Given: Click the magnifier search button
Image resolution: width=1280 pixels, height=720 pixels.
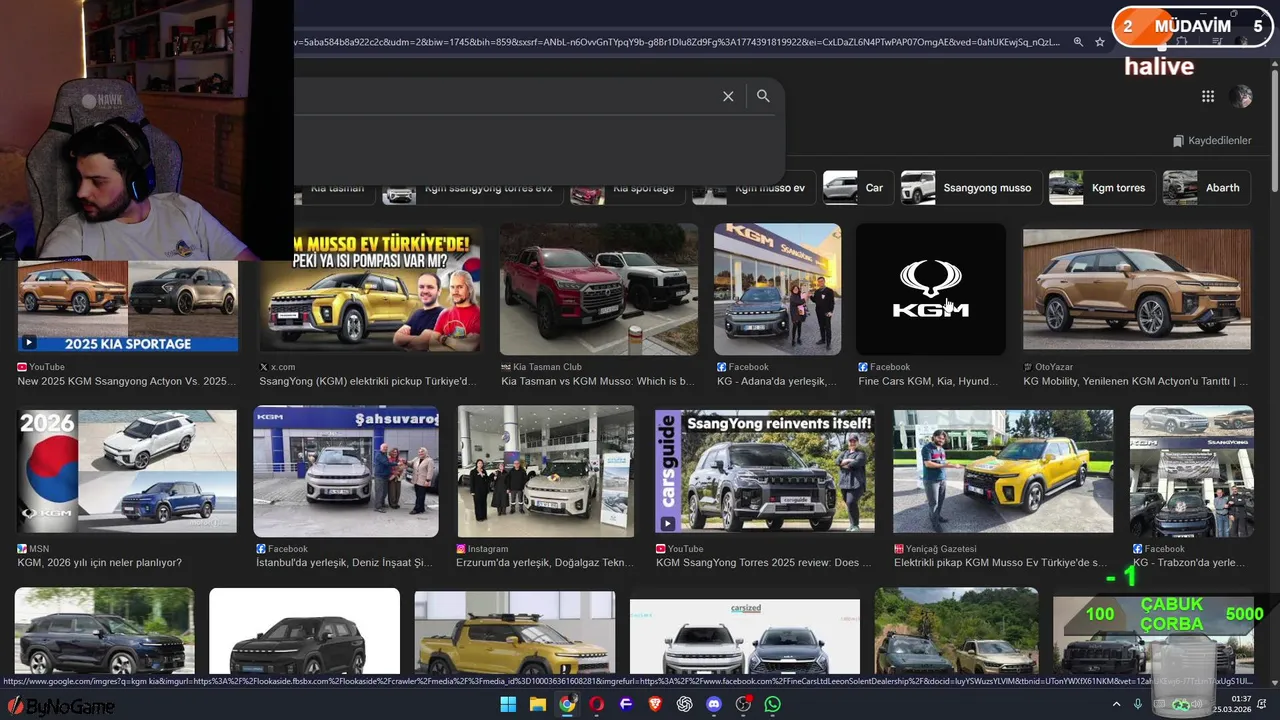Looking at the screenshot, I should coord(763,96).
